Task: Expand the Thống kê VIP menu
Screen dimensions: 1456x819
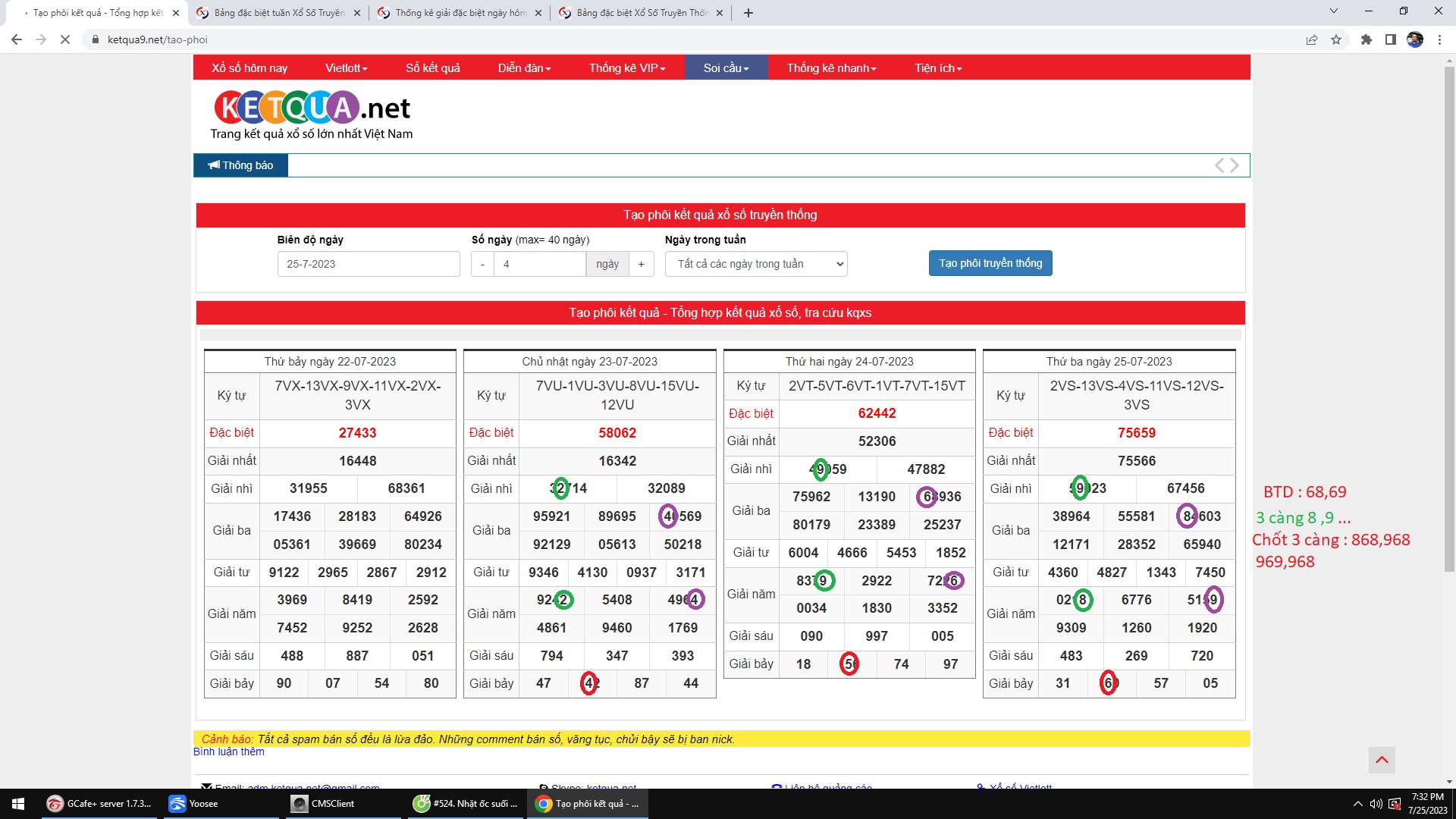Action: pos(627,68)
